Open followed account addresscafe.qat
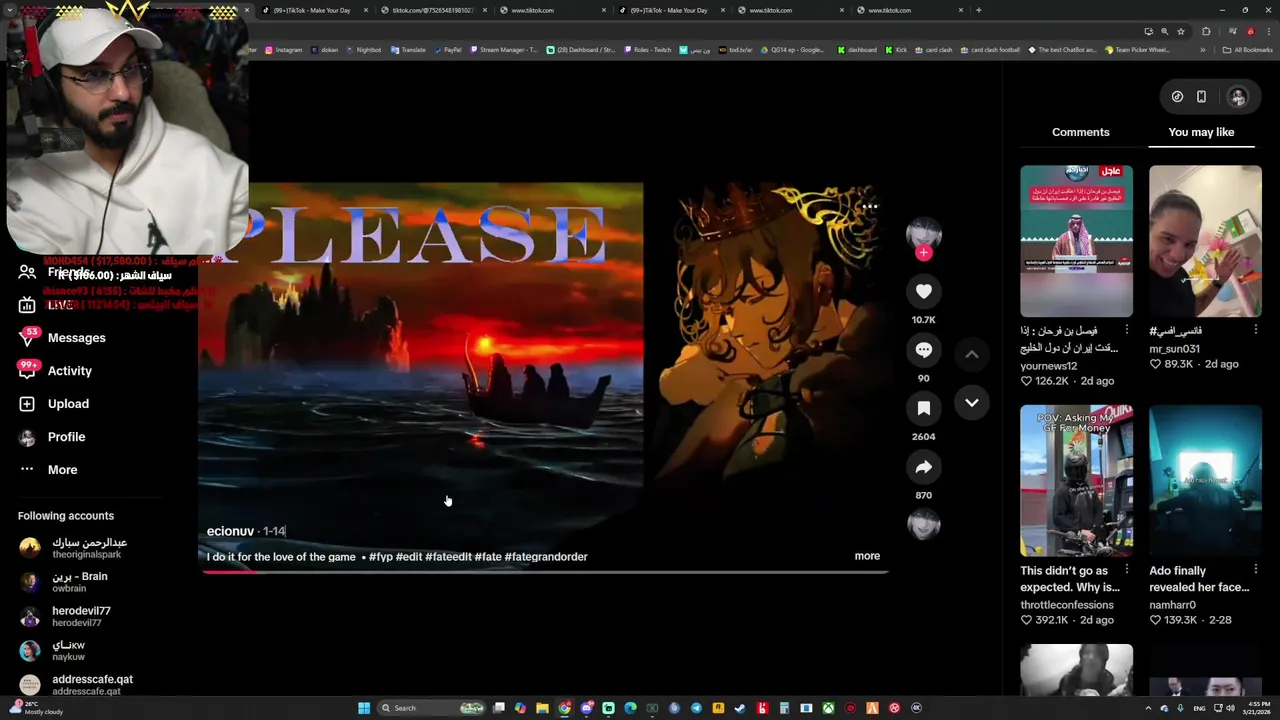The height and width of the screenshot is (720, 1280). pos(92,685)
